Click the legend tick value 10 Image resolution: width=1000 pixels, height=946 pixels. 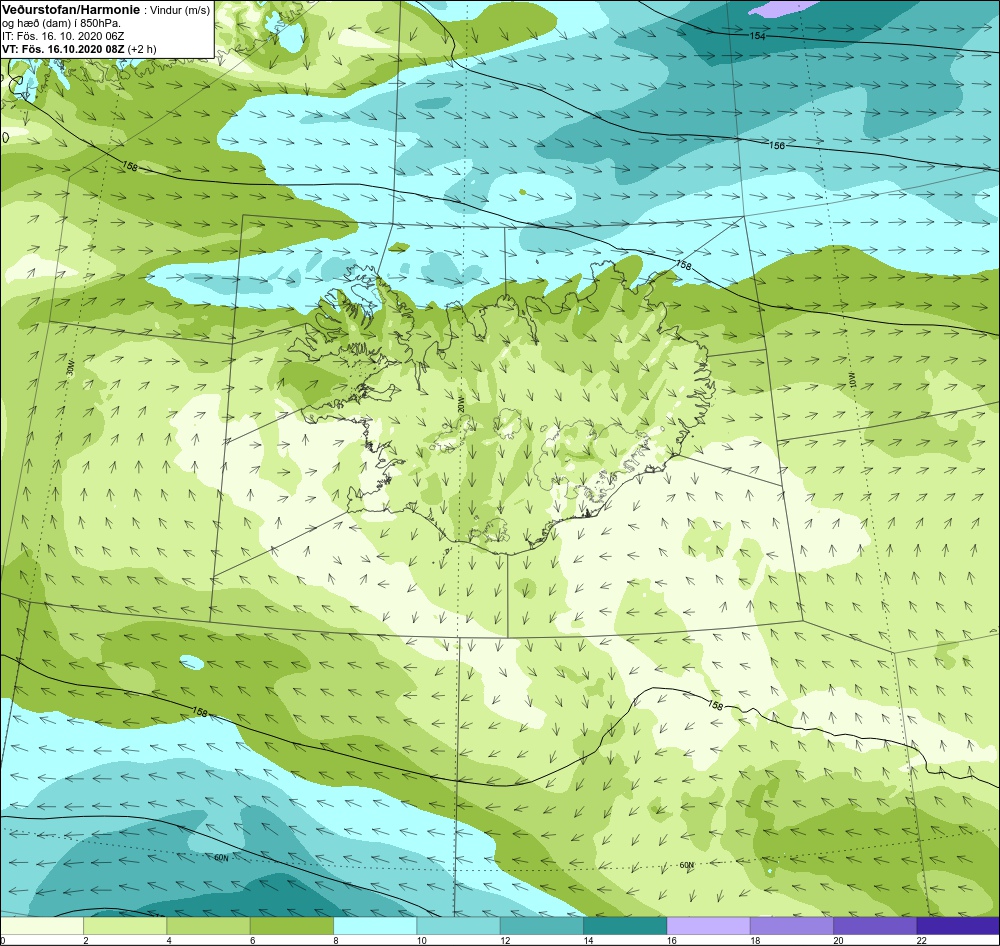point(422,940)
